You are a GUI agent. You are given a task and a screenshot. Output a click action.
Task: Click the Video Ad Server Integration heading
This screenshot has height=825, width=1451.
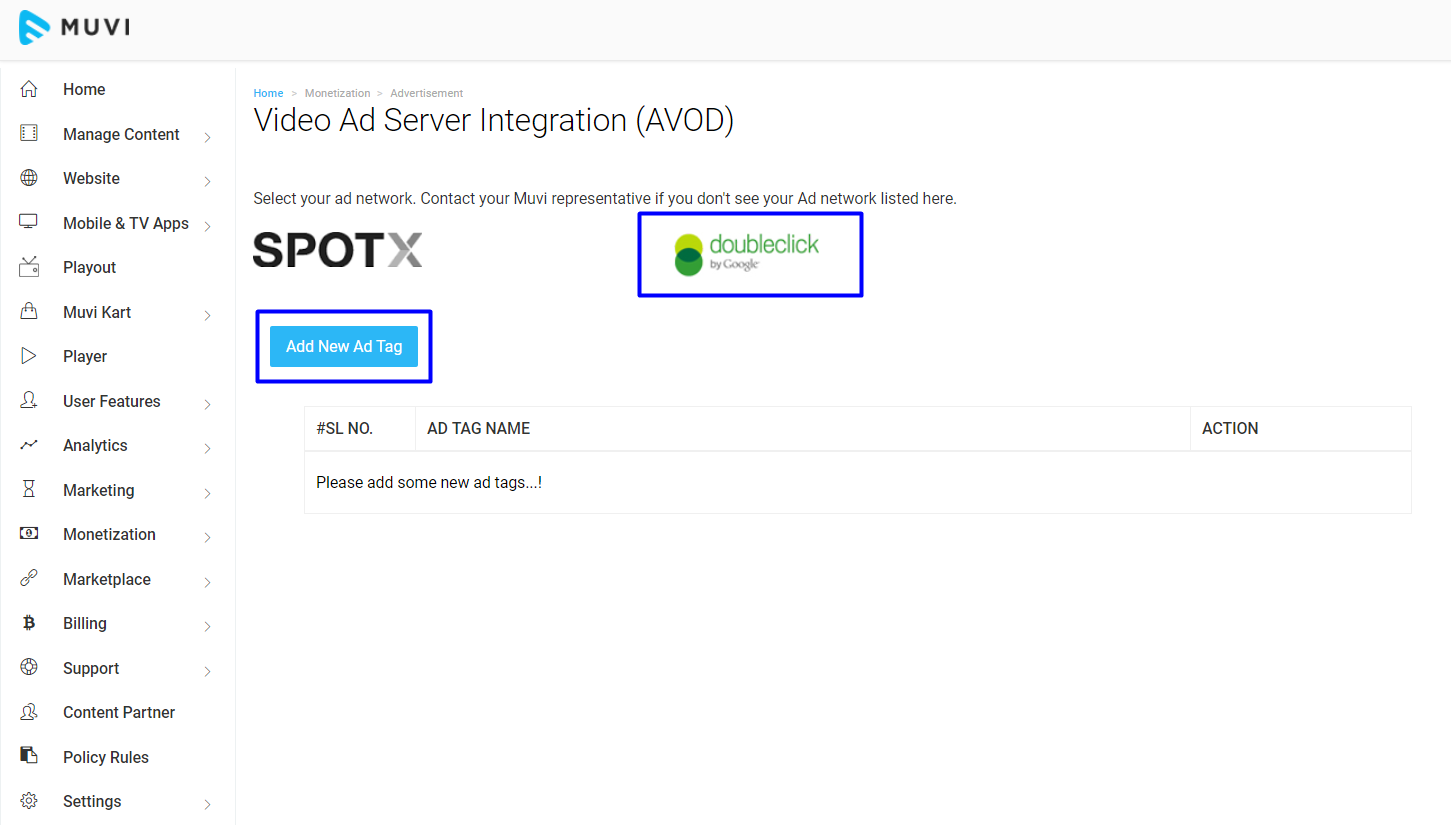494,120
